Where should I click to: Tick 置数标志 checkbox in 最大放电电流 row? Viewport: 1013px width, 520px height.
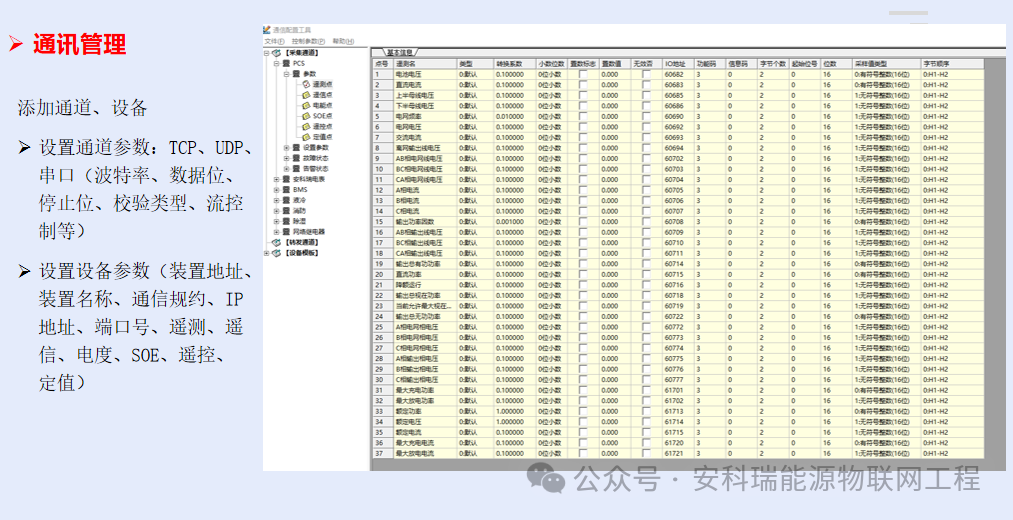tap(583, 453)
